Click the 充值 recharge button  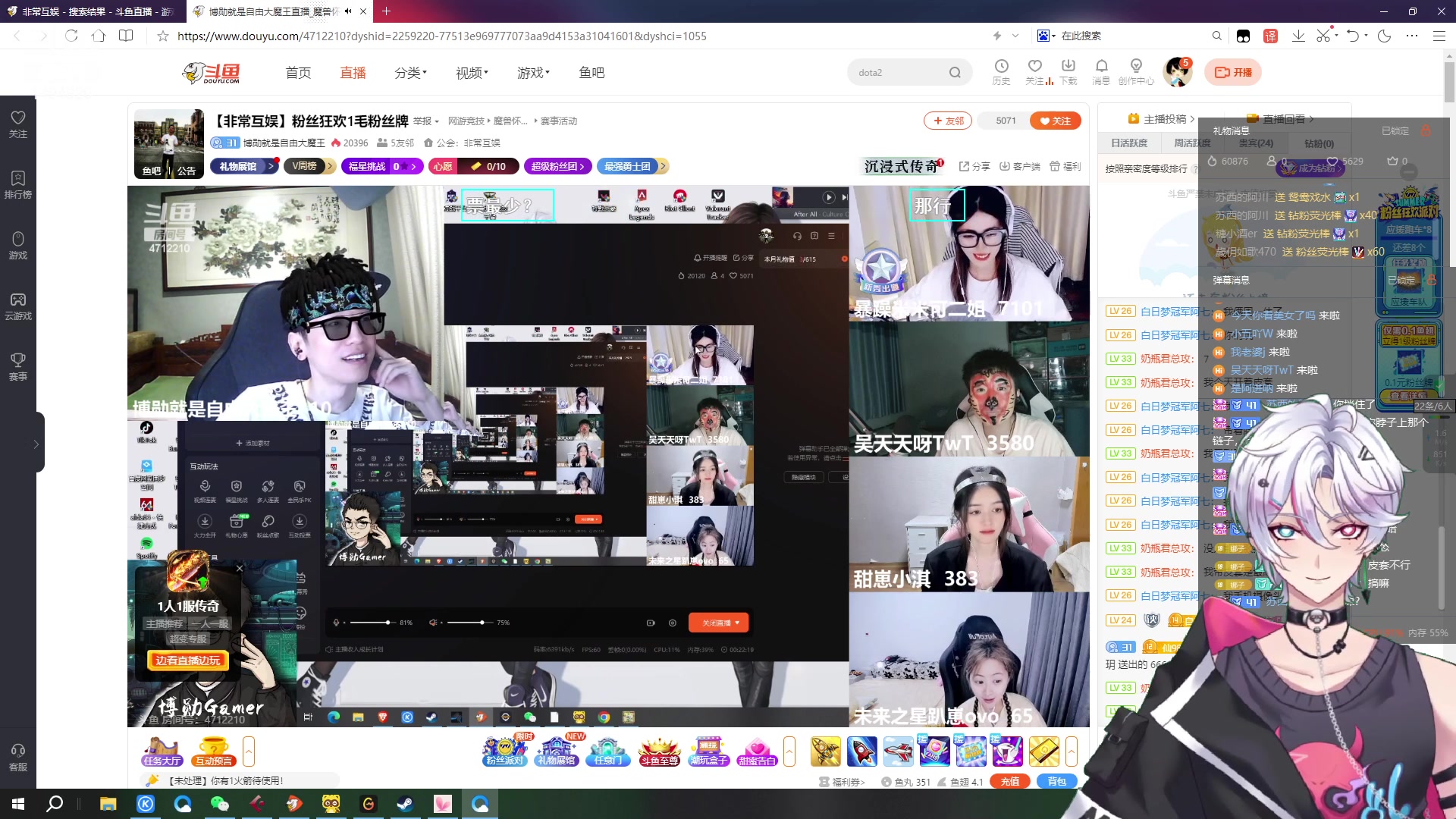(1010, 781)
